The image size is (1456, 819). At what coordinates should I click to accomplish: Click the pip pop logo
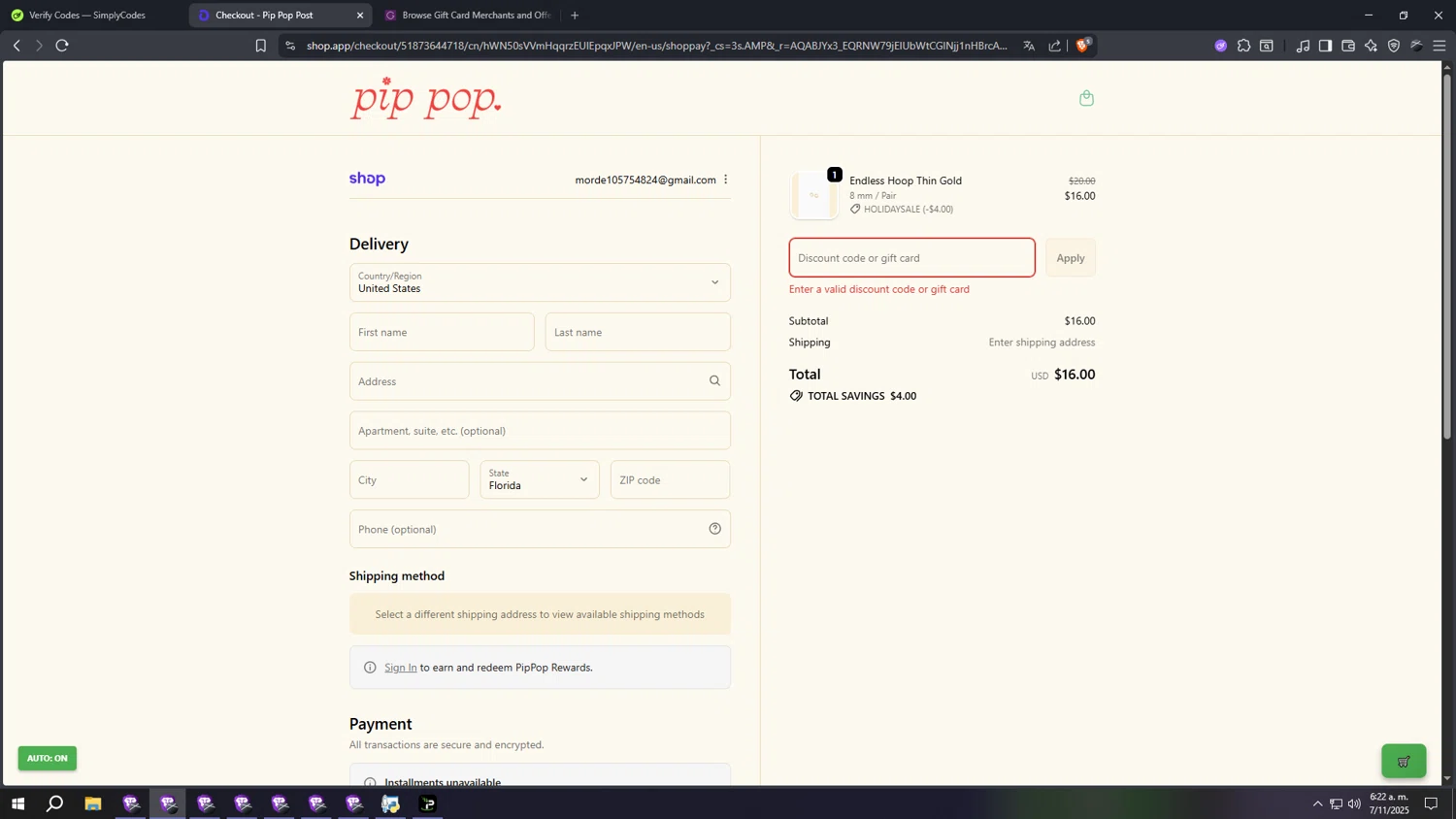click(426, 98)
